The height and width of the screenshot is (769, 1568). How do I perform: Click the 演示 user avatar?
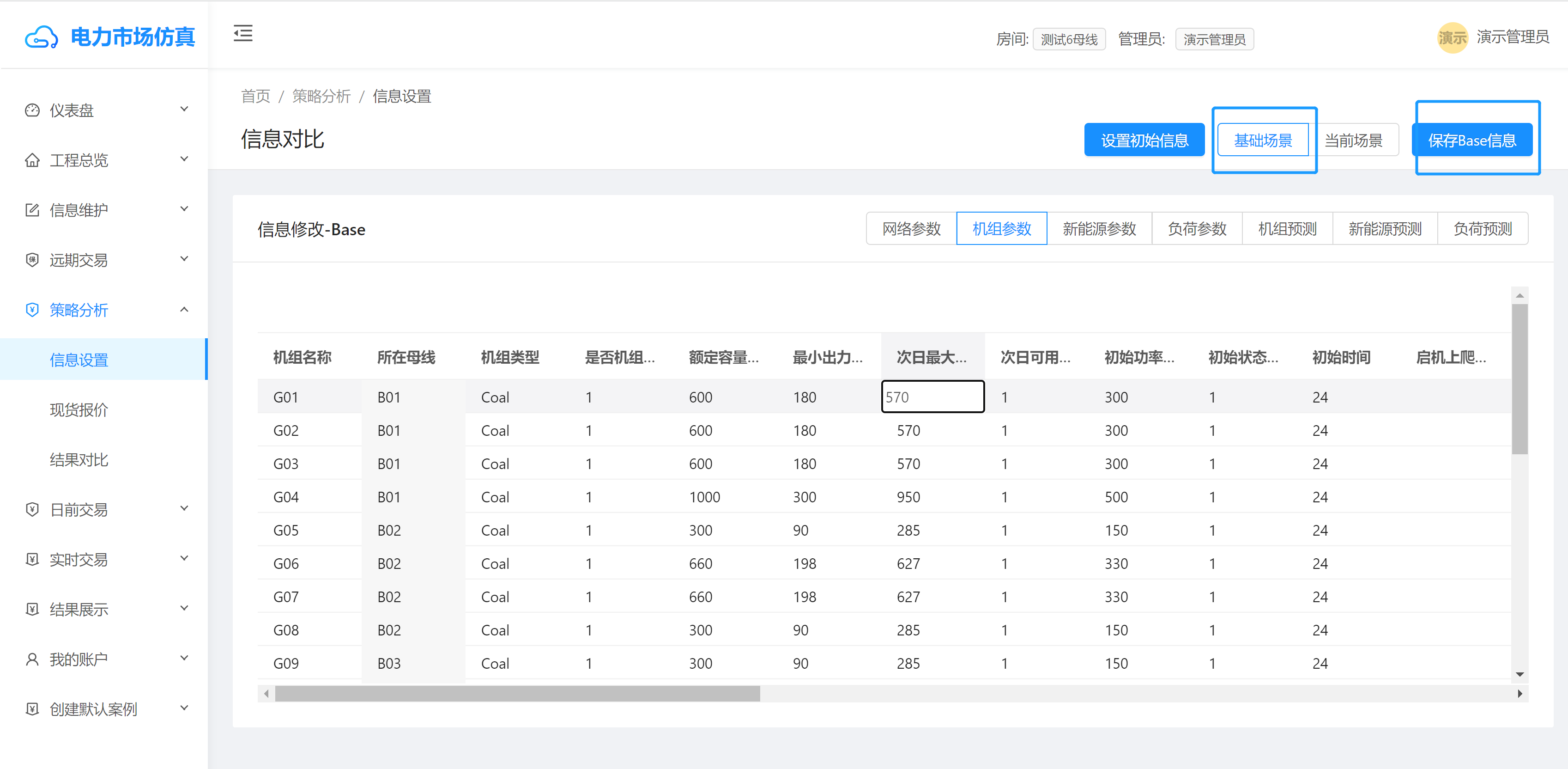pyautogui.click(x=1453, y=38)
